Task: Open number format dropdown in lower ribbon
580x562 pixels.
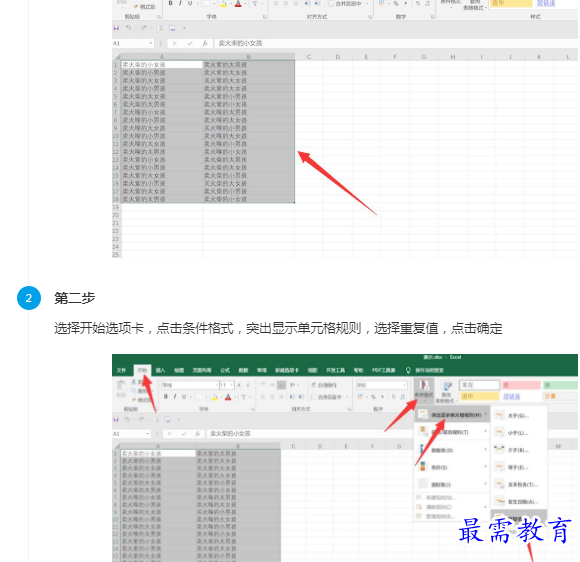Action: click(404, 385)
